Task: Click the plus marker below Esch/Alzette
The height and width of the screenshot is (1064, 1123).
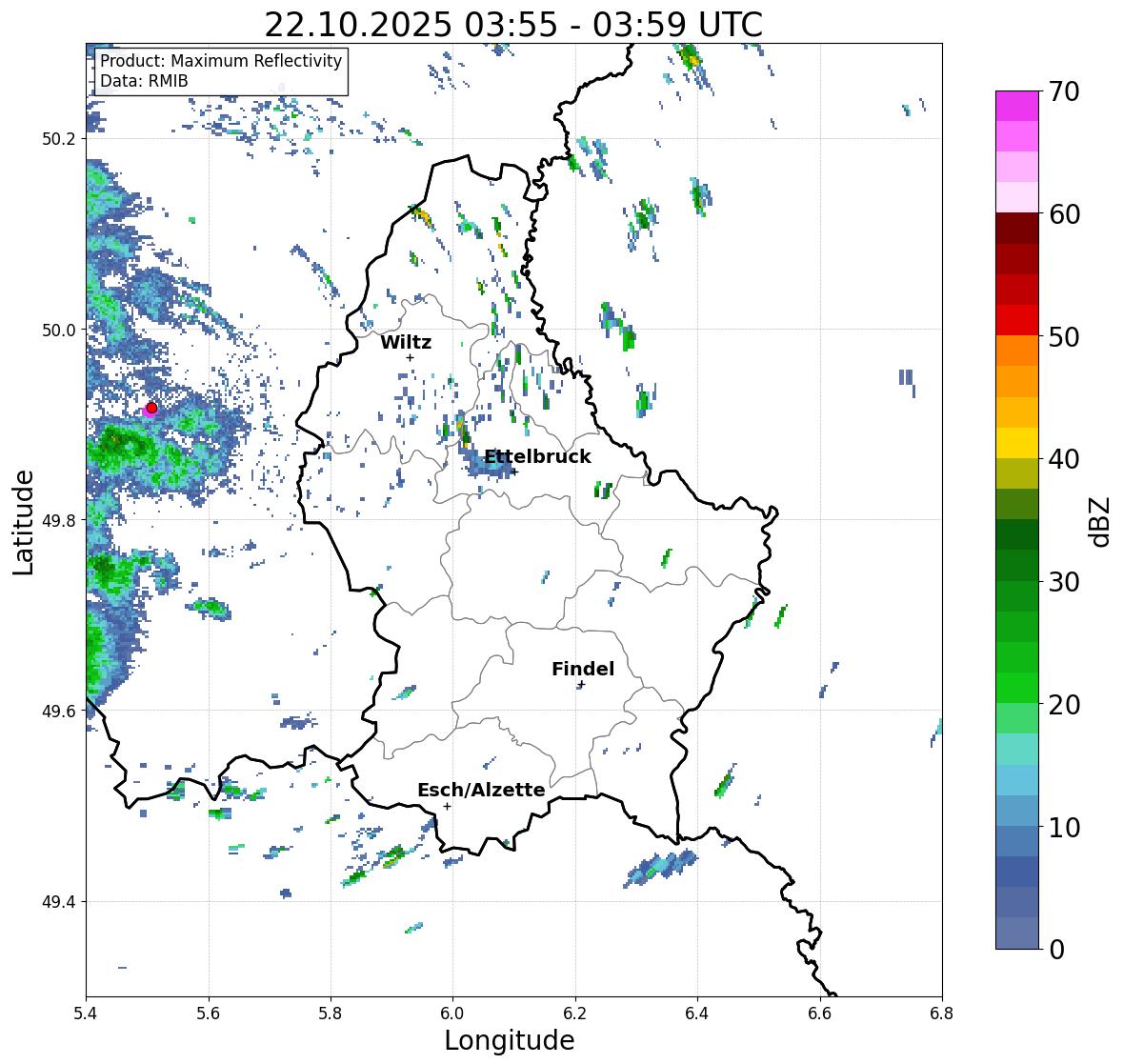Action: click(x=447, y=806)
